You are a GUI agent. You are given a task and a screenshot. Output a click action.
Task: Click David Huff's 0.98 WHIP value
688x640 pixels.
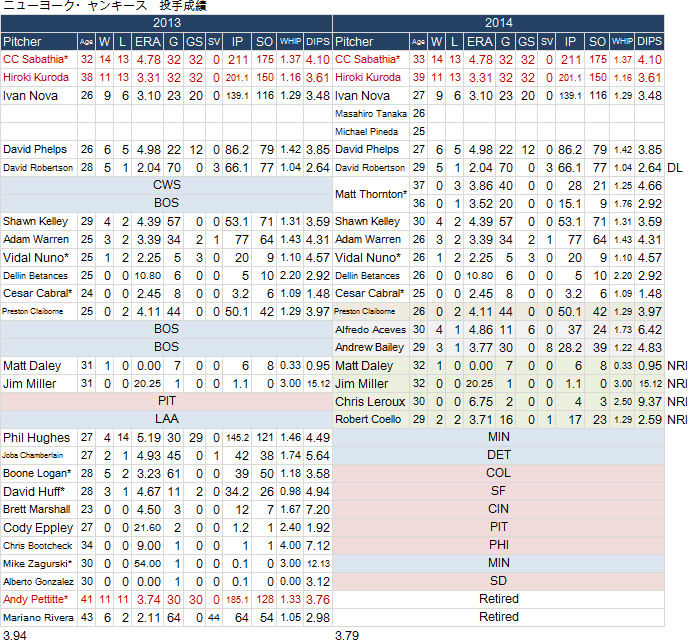click(x=290, y=491)
